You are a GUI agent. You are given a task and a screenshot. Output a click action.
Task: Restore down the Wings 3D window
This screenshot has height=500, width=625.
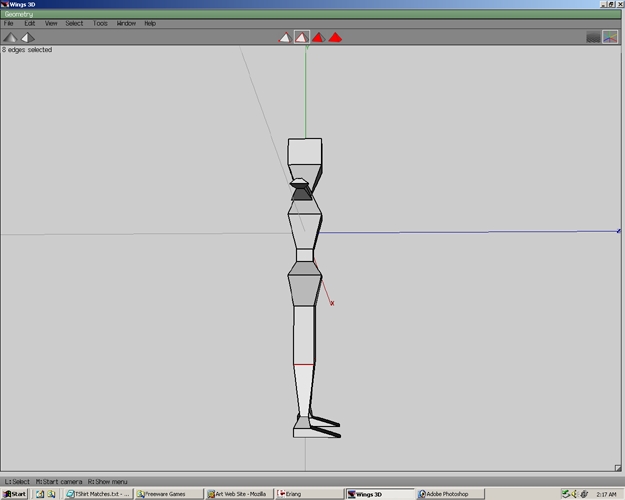[x=611, y=4]
